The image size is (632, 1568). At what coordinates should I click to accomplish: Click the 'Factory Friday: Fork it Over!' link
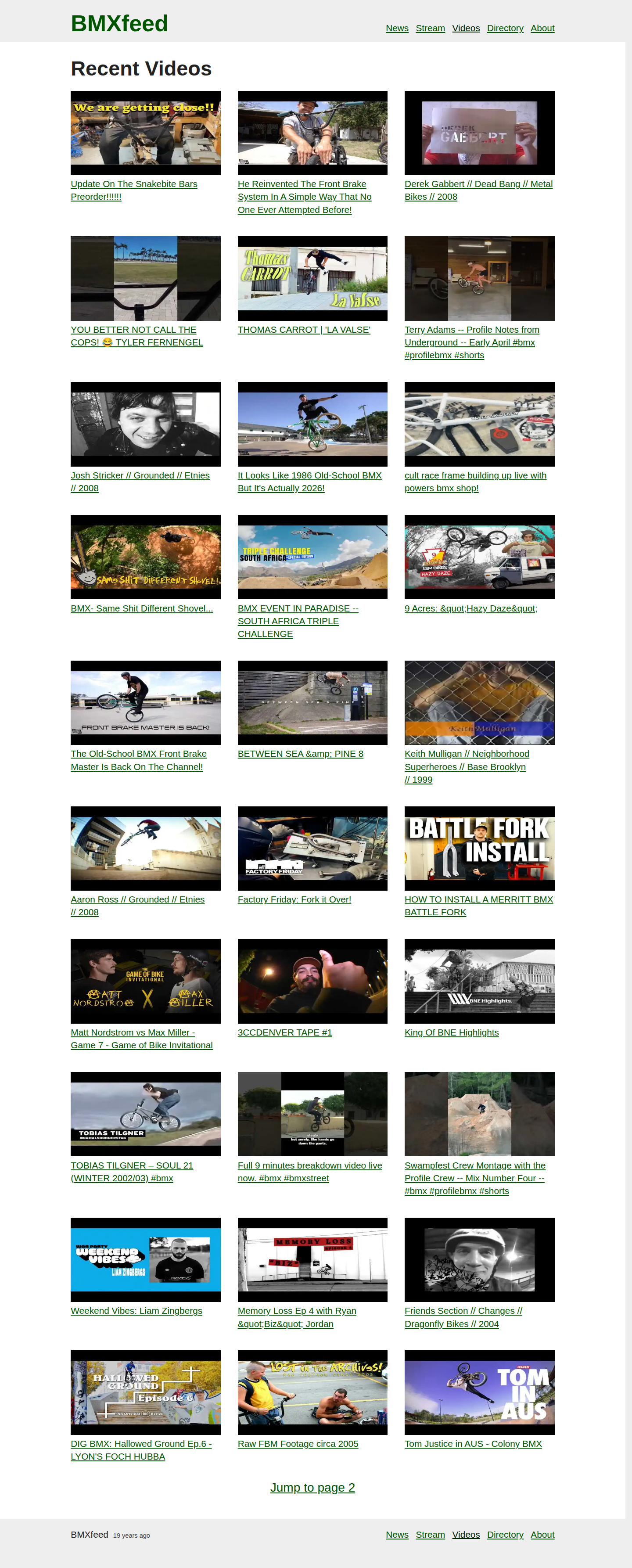tap(294, 899)
